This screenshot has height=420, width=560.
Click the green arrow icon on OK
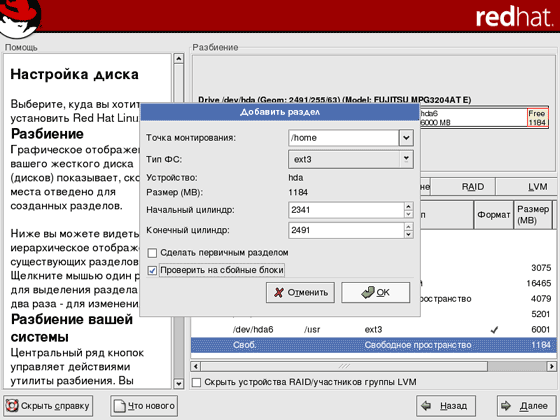[368, 292]
